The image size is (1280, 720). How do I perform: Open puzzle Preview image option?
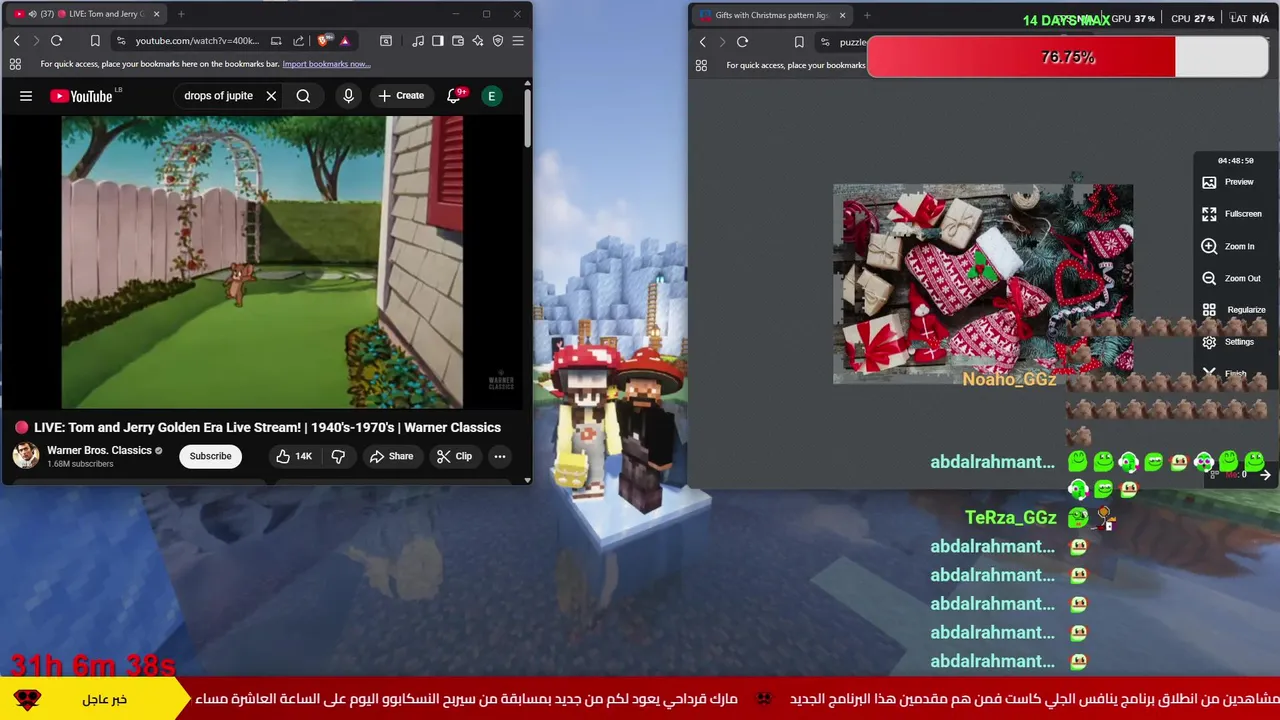coord(1230,182)
